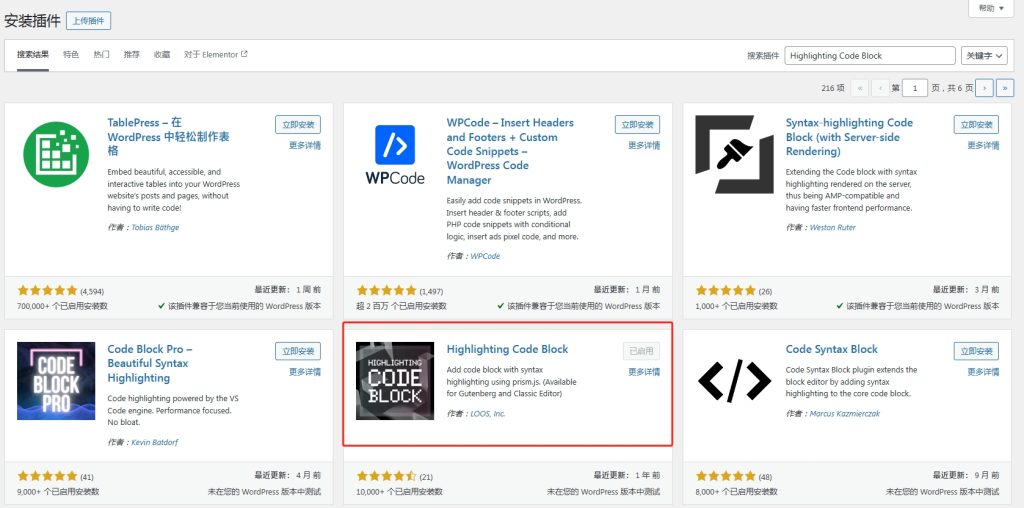Switch to the 热门 tab
The width and height of the screenshot is (1024, 508).
pos(101,55)
